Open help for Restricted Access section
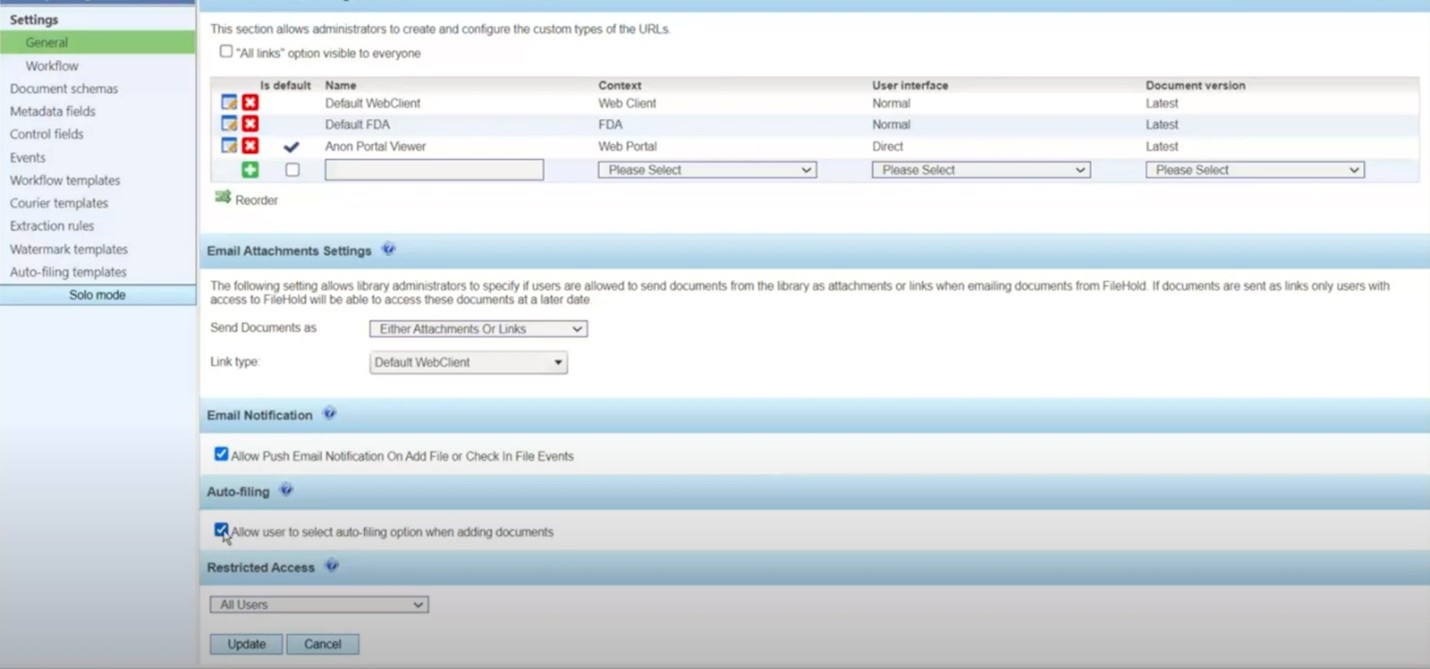The image size is (1430, 669). coord(332,566)
